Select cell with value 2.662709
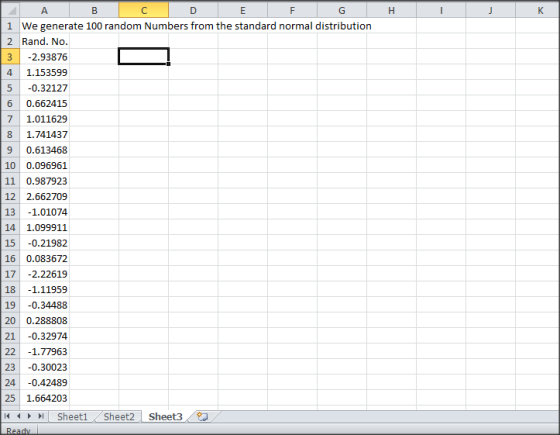The height and width of the screenshot is (435, 560). click(45, 196)
